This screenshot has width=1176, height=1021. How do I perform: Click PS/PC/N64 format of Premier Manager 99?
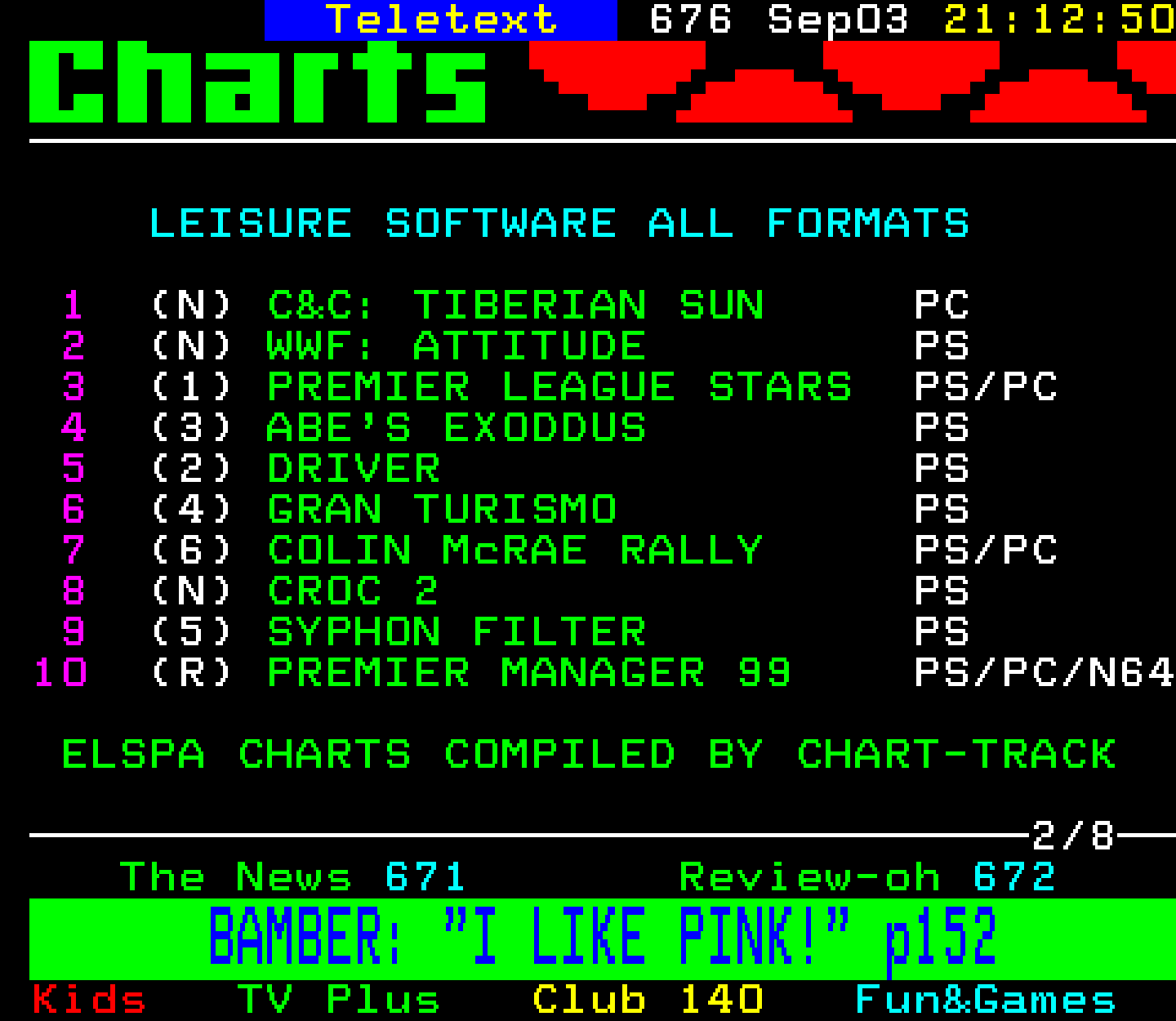[1045, 673]
